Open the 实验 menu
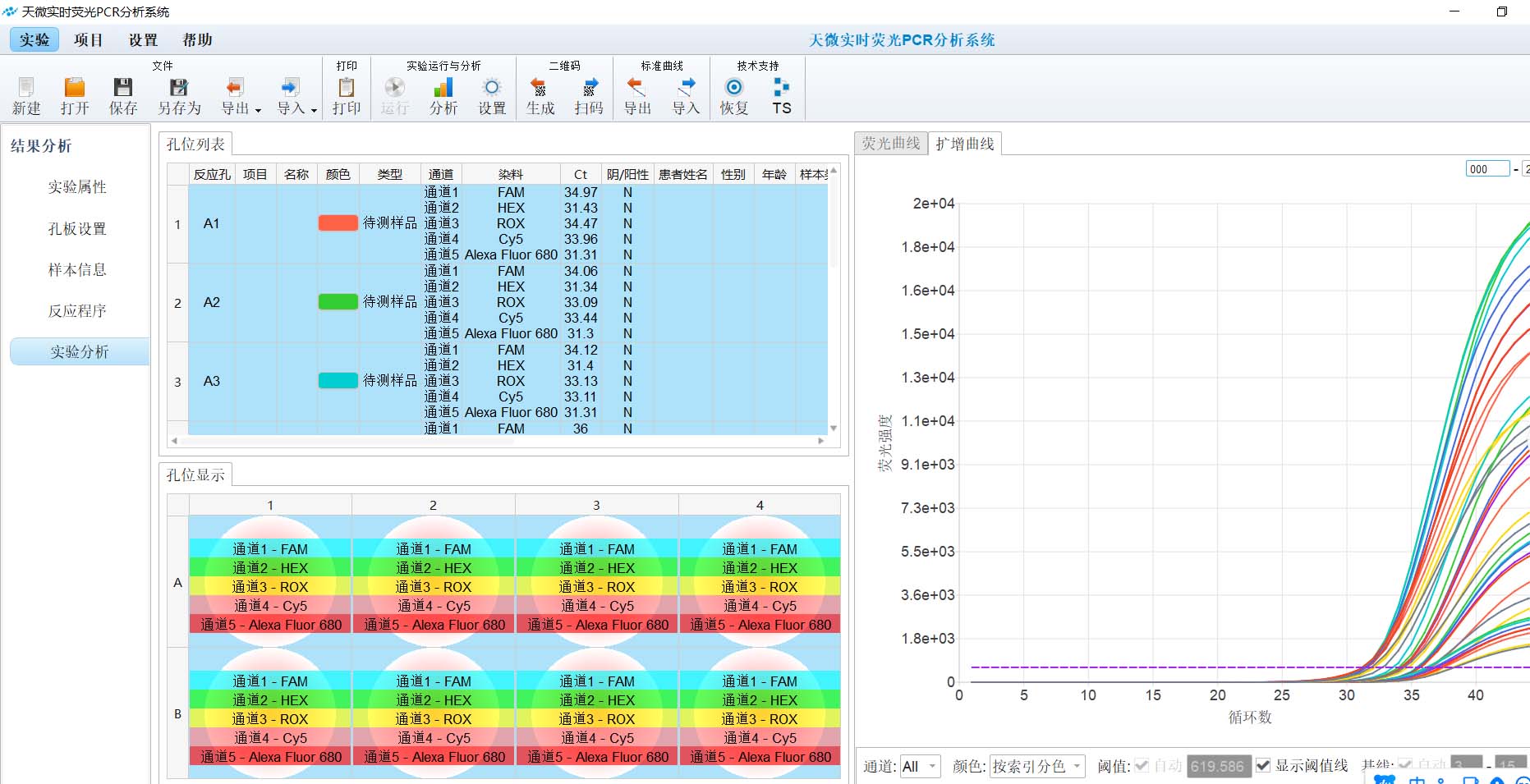The height and width of the screenshot is (784, 1530). tap(34, 39)
